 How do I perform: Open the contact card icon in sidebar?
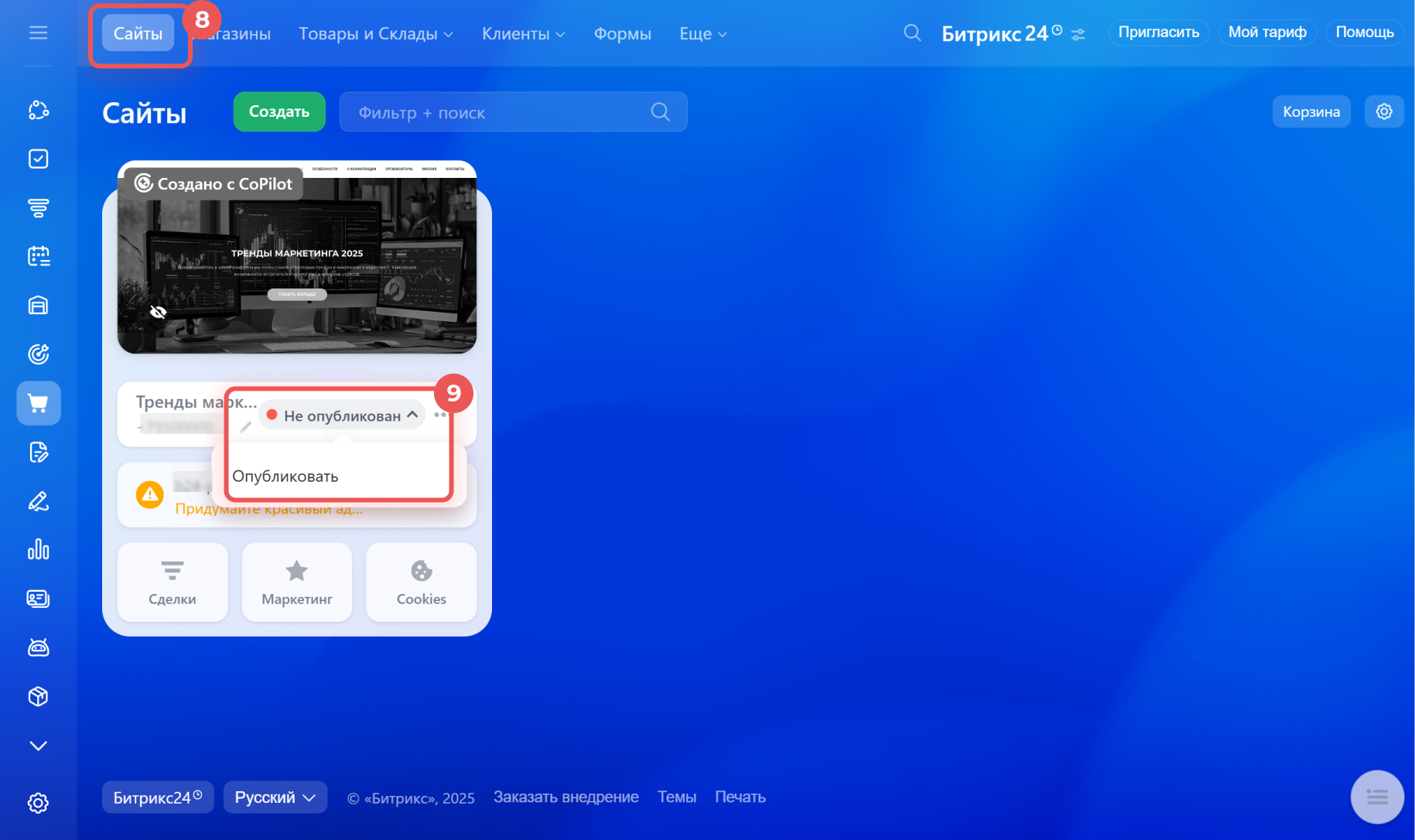38,599
